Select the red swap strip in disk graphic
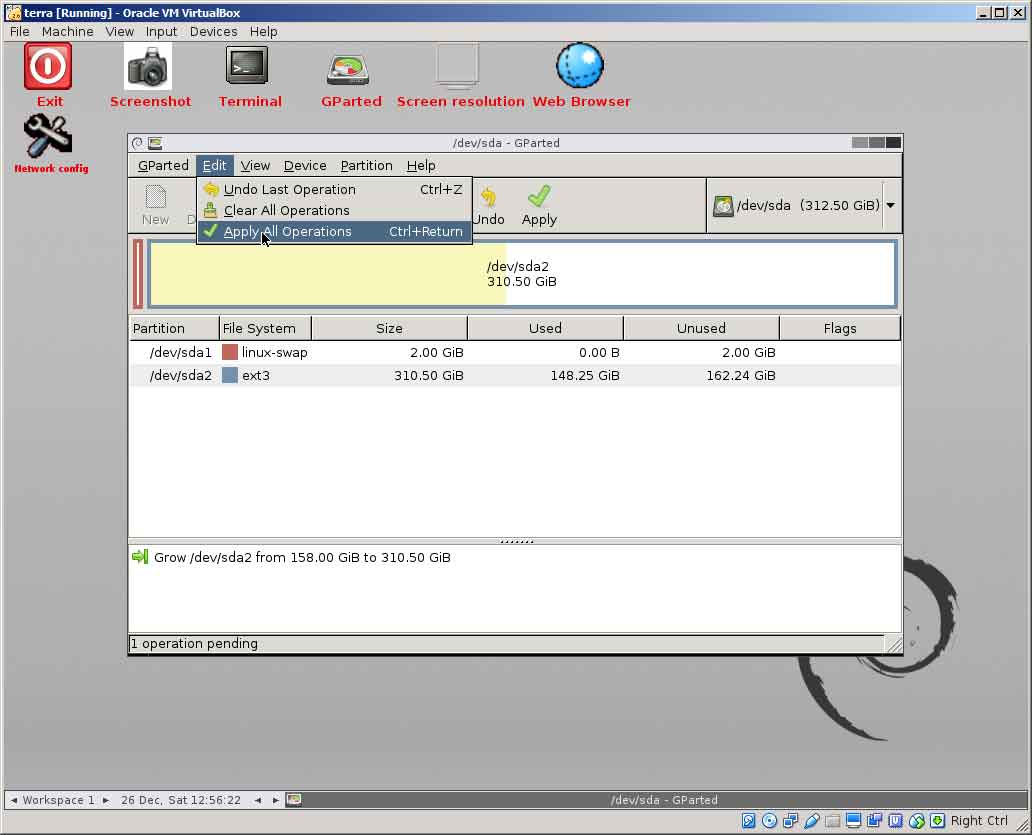 tap(138, 274)
